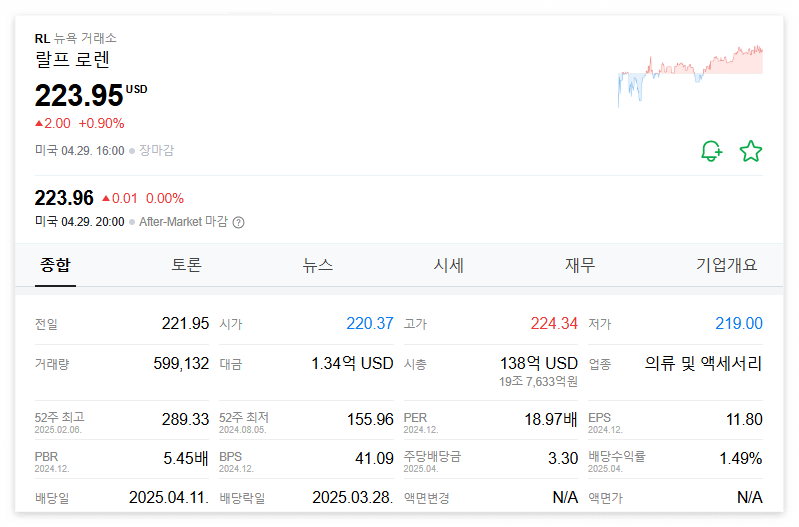Click the 거래량 value 599,132
Screen dimensions: 799x527
(x=181, y=363)
